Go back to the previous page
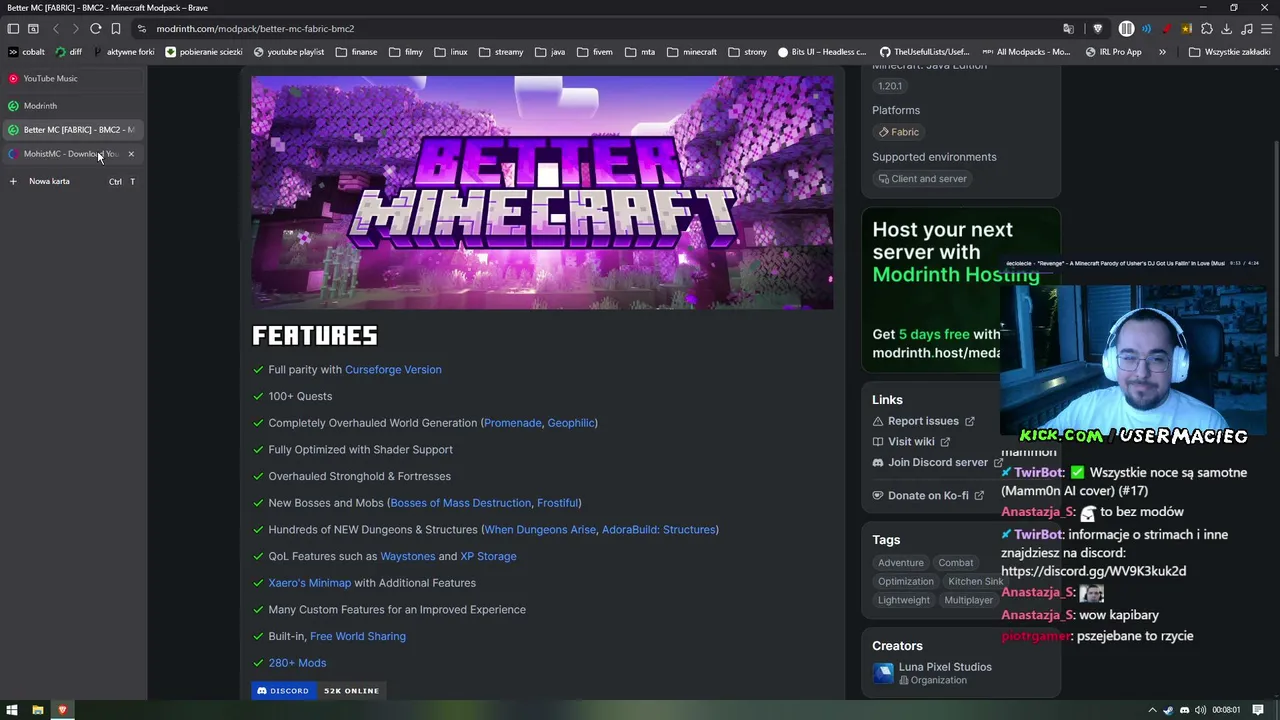This screenshot has width=1280, height=720. 56,29
